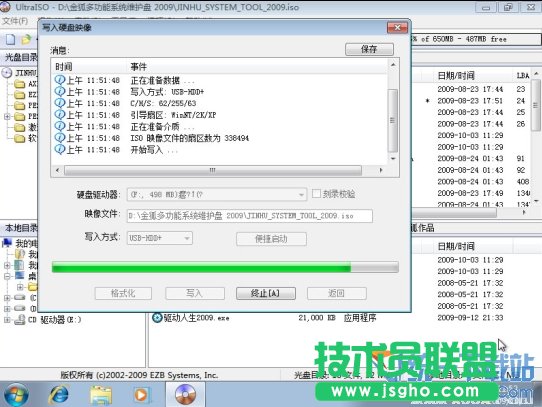This screenshot has height=407, width=542.
Task: Click the disc size capacity bar
Action: click(x=476, y=39)
